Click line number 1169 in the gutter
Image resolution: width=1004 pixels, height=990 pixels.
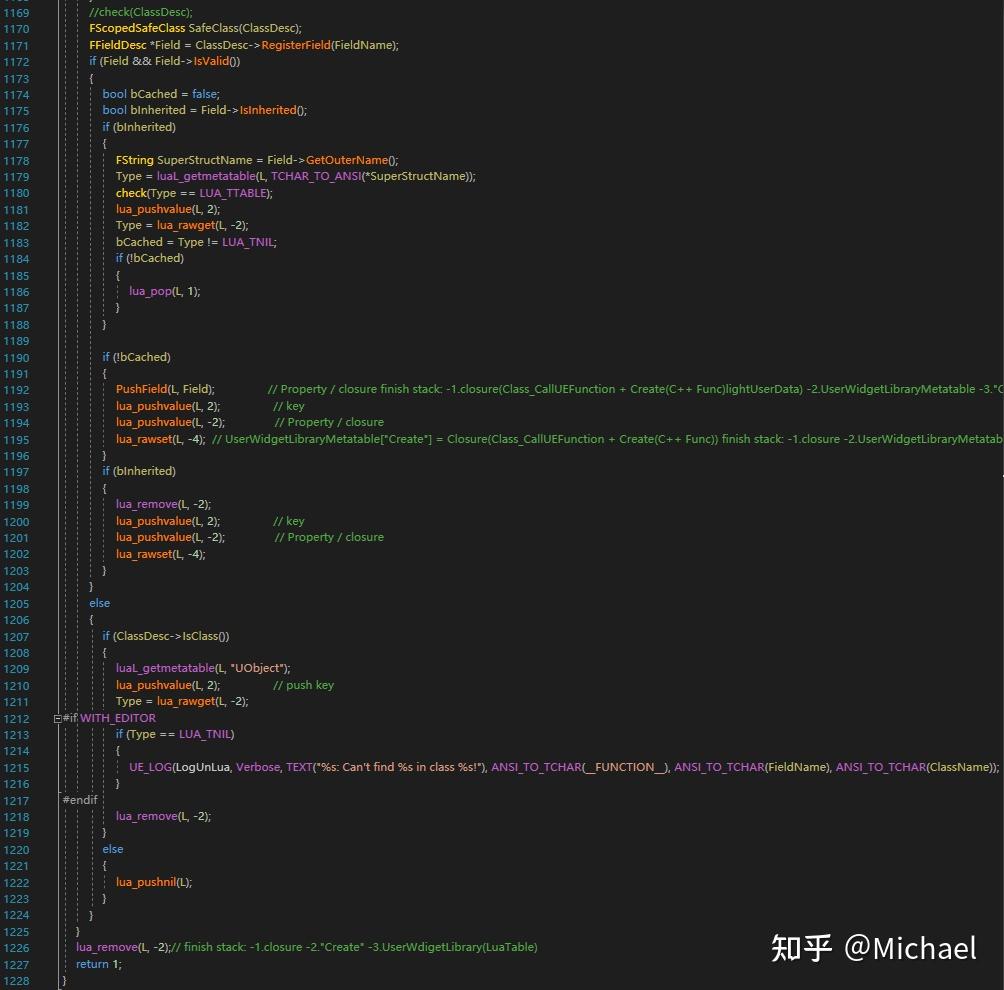[x=17, y=13]
